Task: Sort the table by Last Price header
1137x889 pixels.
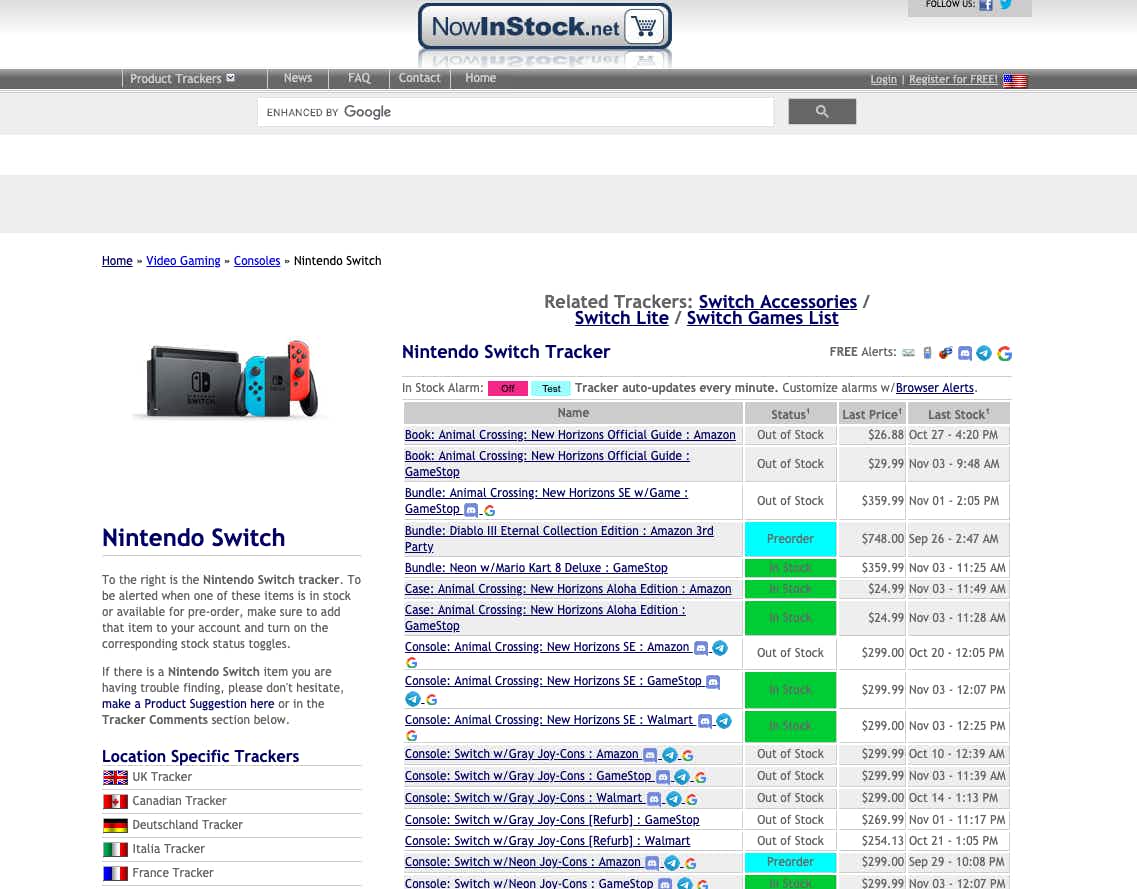Action: coord(871,414)
